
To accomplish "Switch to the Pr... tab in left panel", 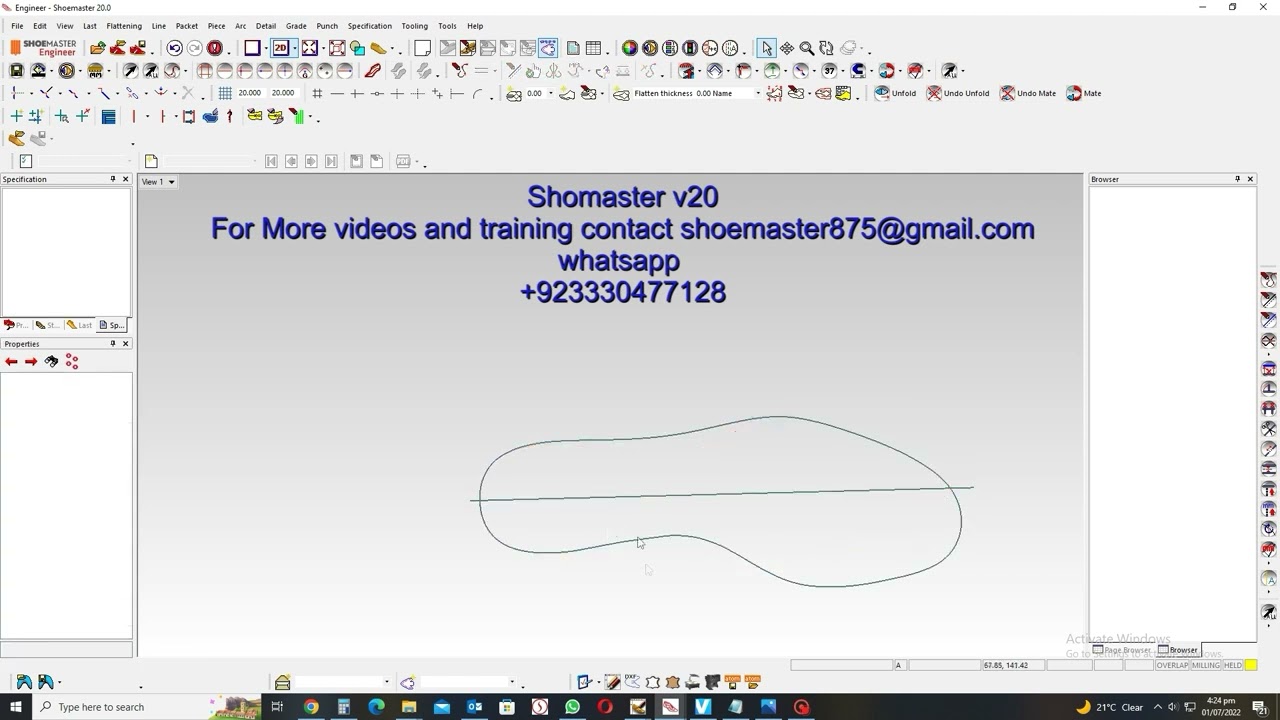I will (x=16, y=325).
